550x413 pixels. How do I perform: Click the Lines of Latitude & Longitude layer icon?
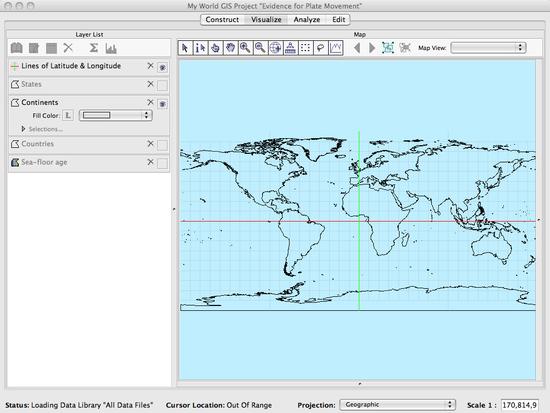(x=15, y=66)
